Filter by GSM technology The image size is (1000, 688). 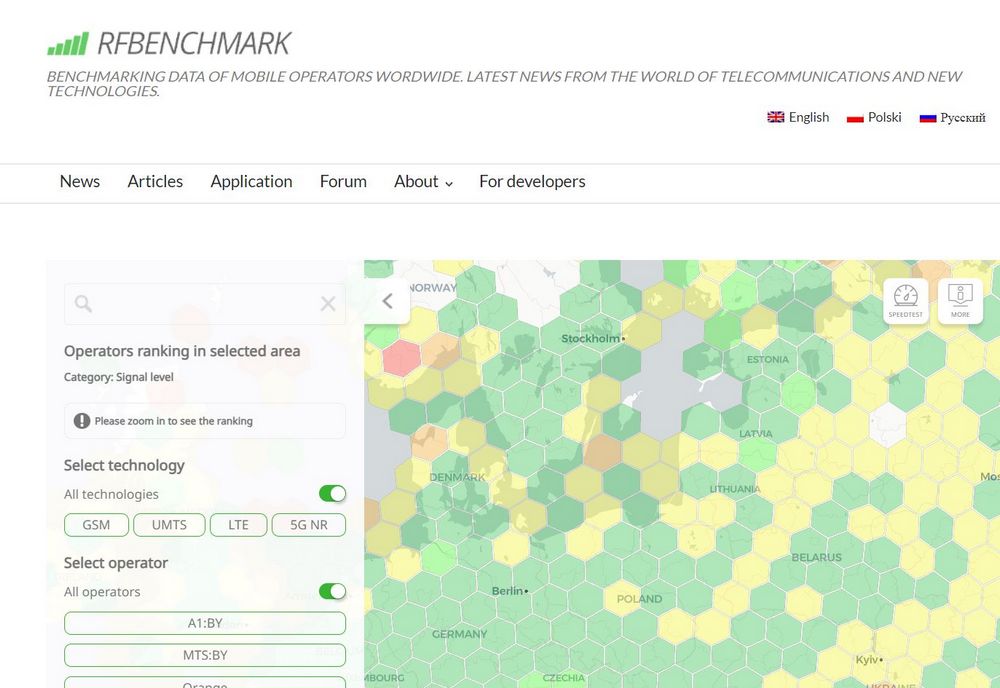point(96,525)
